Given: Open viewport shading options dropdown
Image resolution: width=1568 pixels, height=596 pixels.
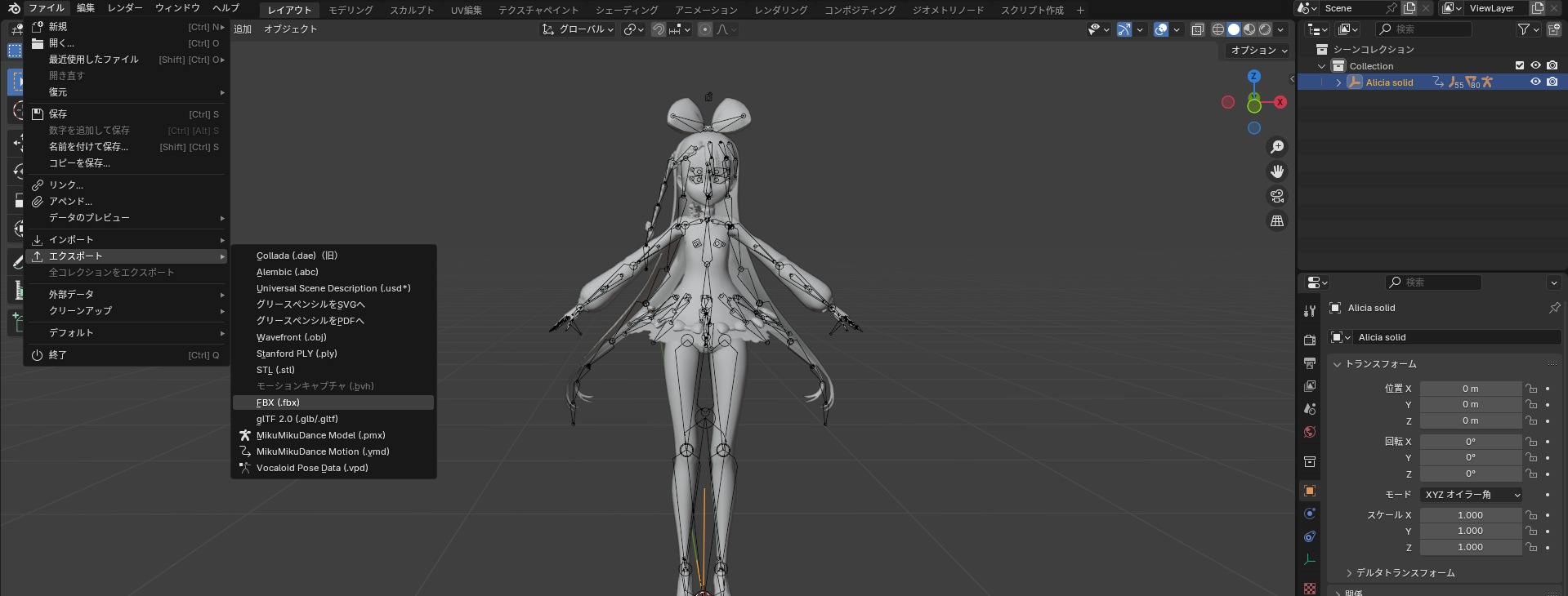Looking at the screenshot, I should tap(1281, 29).
